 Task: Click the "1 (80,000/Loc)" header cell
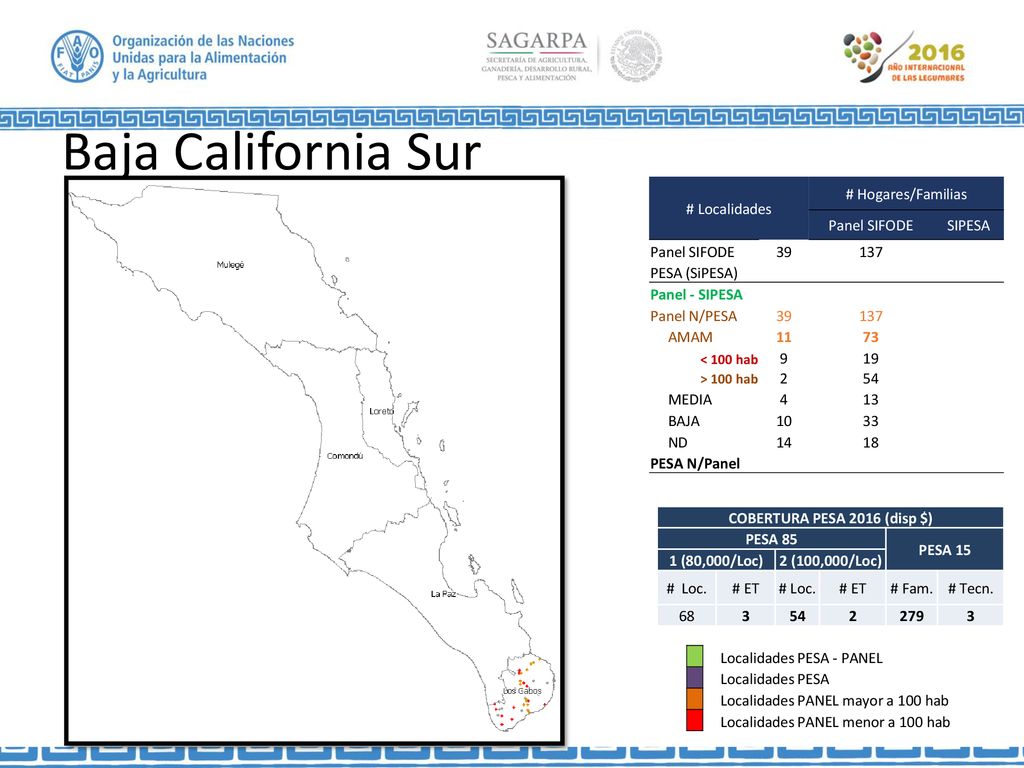[716, 560]
